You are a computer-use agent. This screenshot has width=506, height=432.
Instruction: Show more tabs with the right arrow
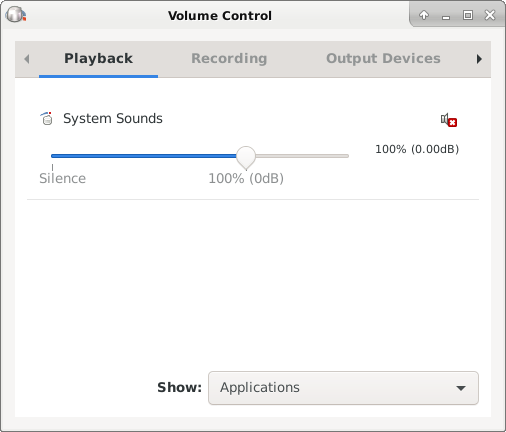(479, 59)
